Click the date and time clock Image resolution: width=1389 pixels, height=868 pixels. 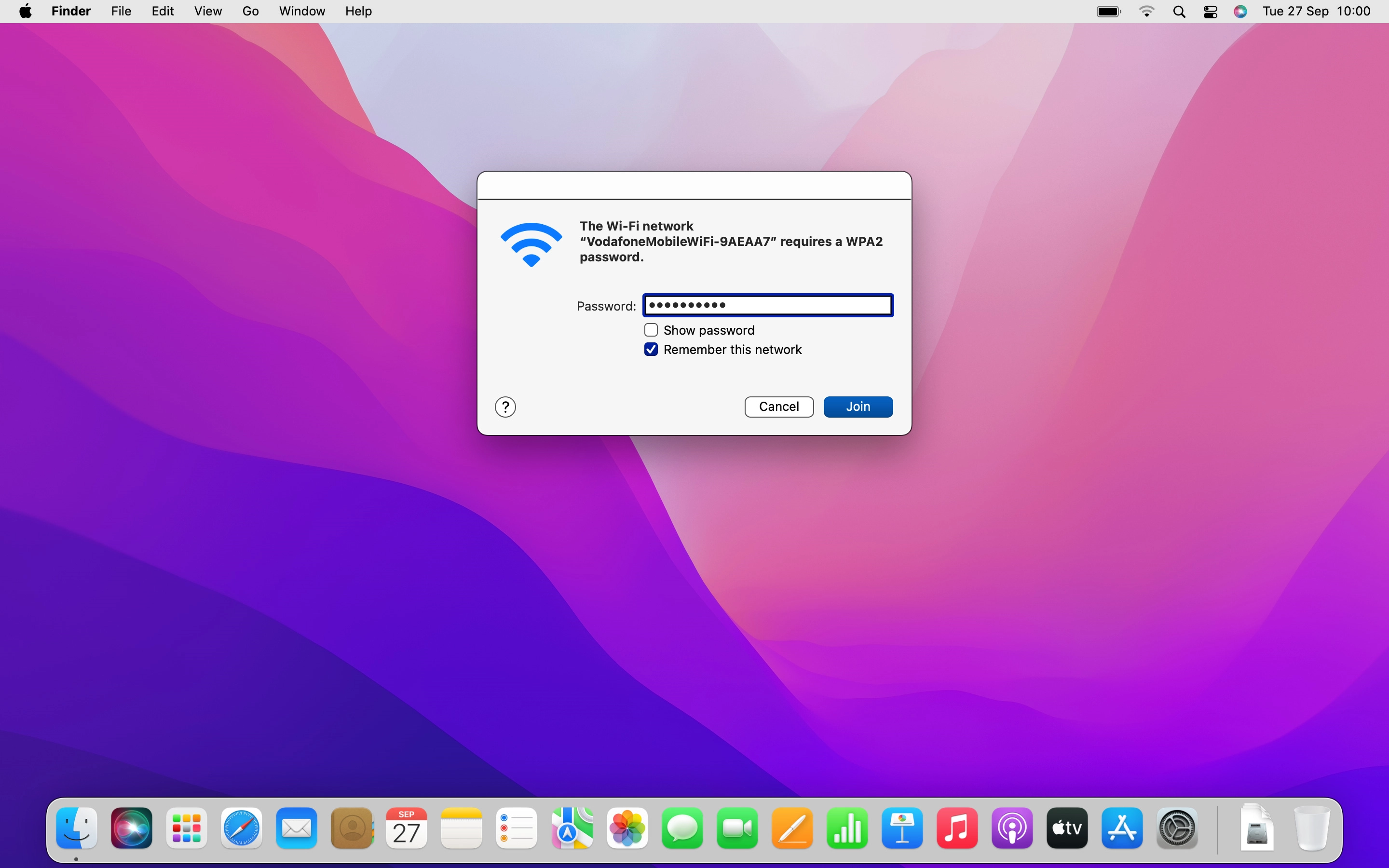pos(1316,12)
